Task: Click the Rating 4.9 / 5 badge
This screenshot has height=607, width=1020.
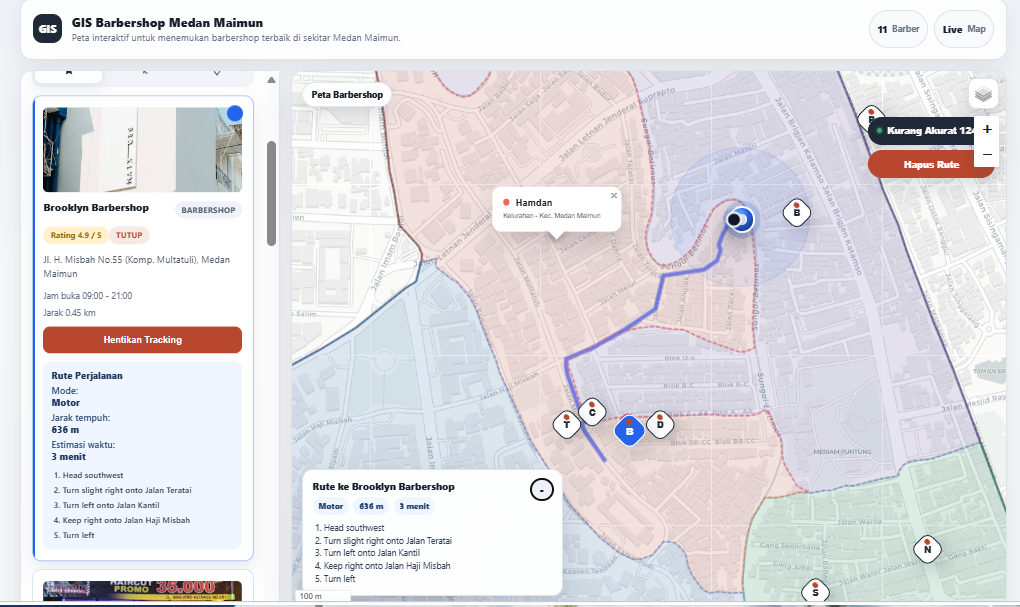Action: coord(76,235)
